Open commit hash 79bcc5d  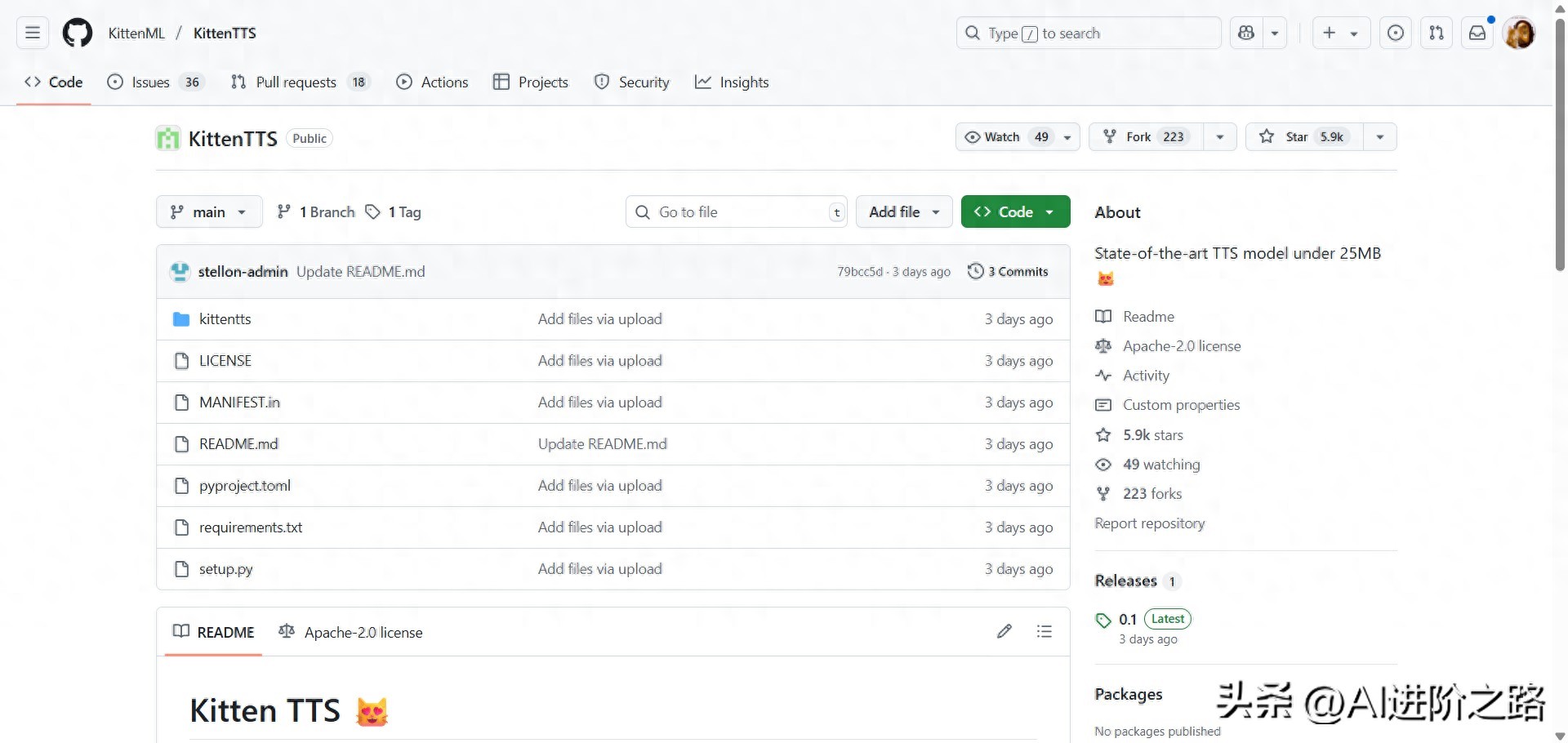click(860, 272)
